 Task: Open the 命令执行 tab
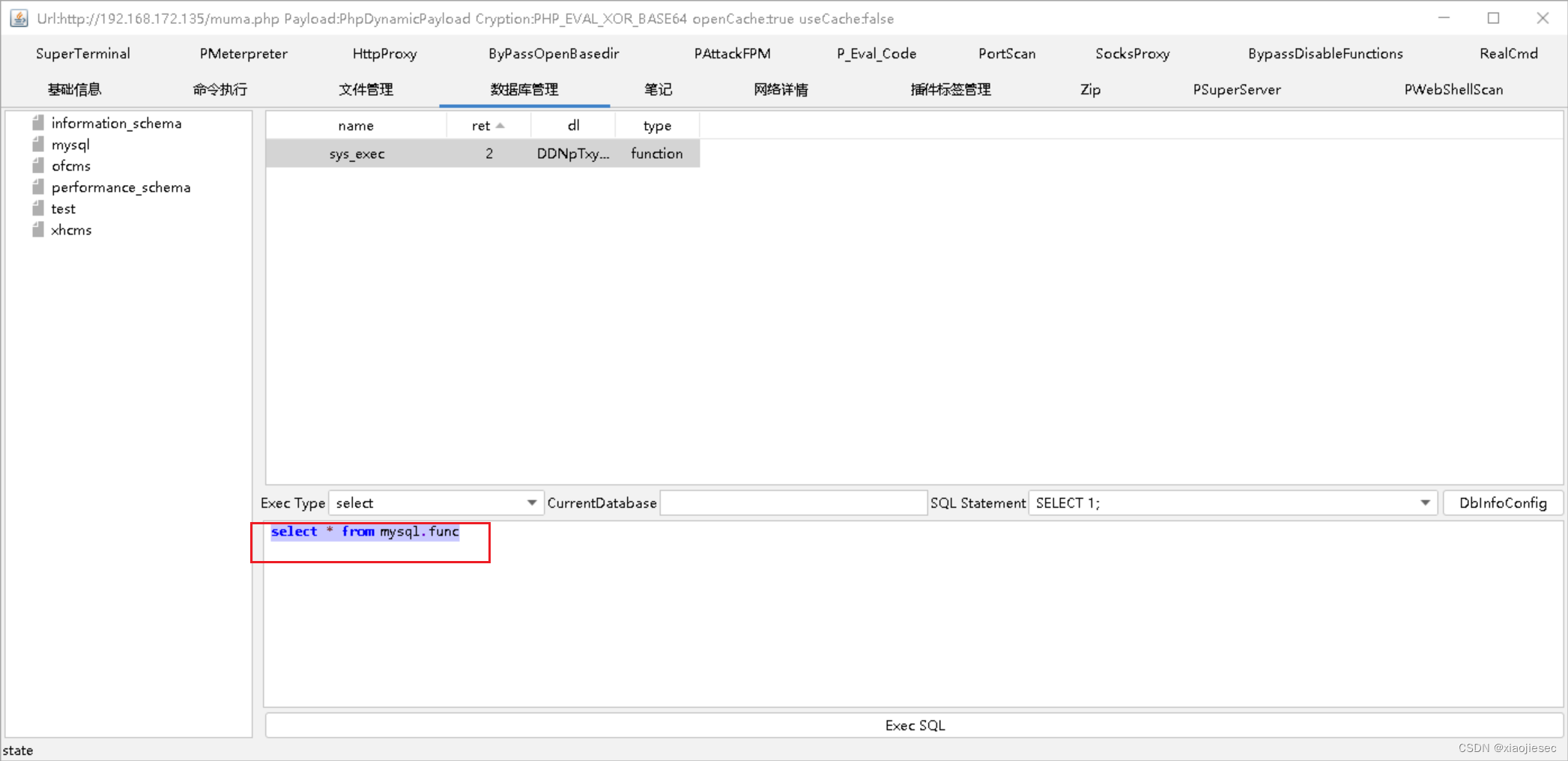coord(220,89)
